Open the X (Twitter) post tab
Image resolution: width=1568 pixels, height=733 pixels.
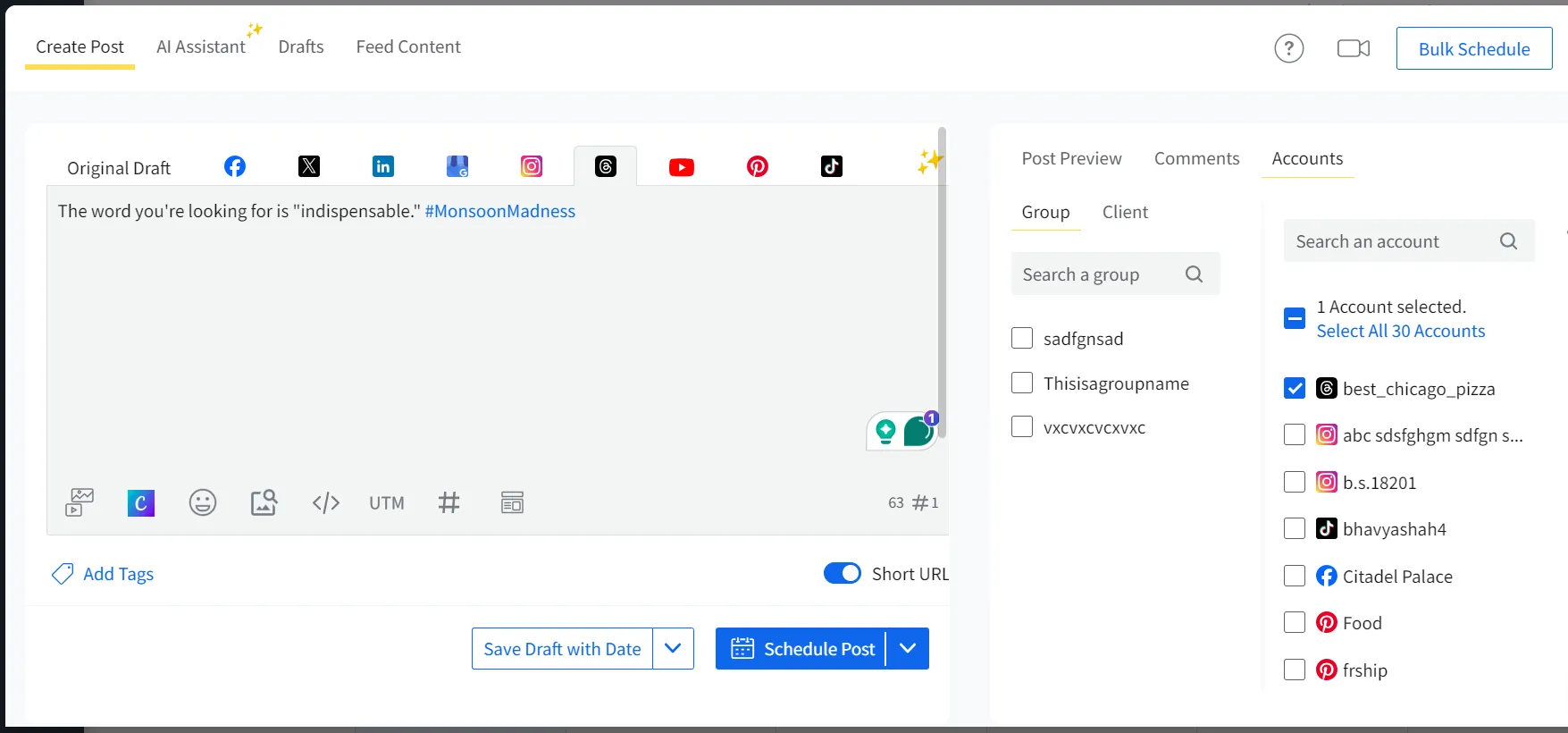[x=309, y=166]
